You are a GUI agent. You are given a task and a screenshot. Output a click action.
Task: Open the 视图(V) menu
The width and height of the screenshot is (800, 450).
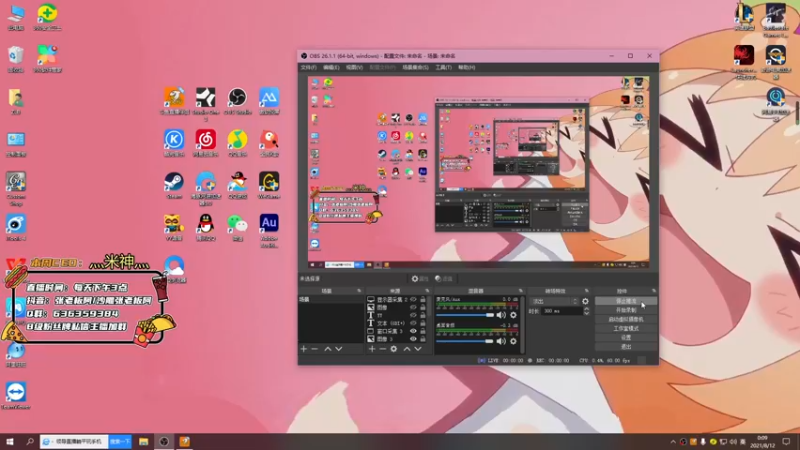point(354,67)
